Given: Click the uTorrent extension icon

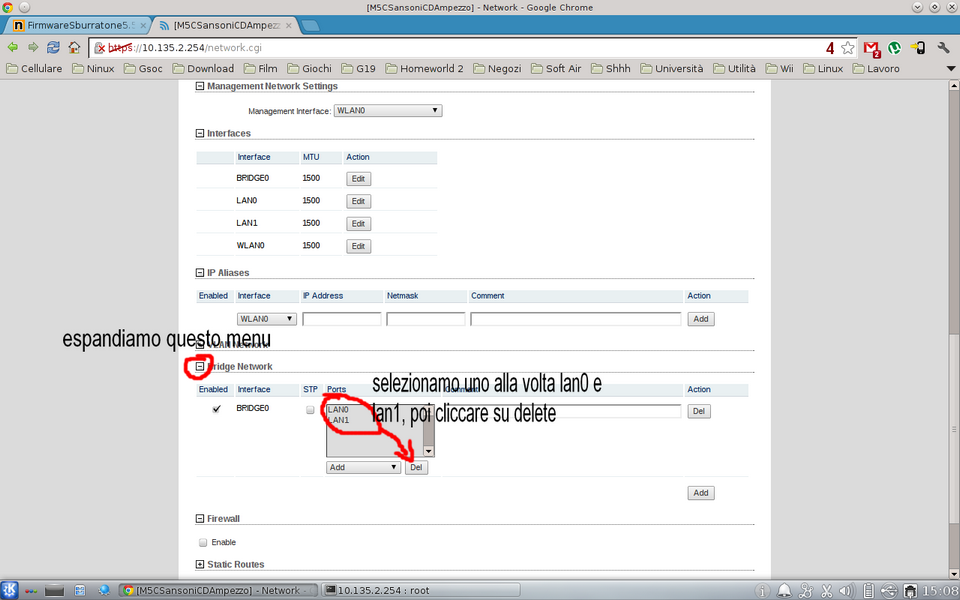Looking at the screenshot, I should [x=895, y=47].
